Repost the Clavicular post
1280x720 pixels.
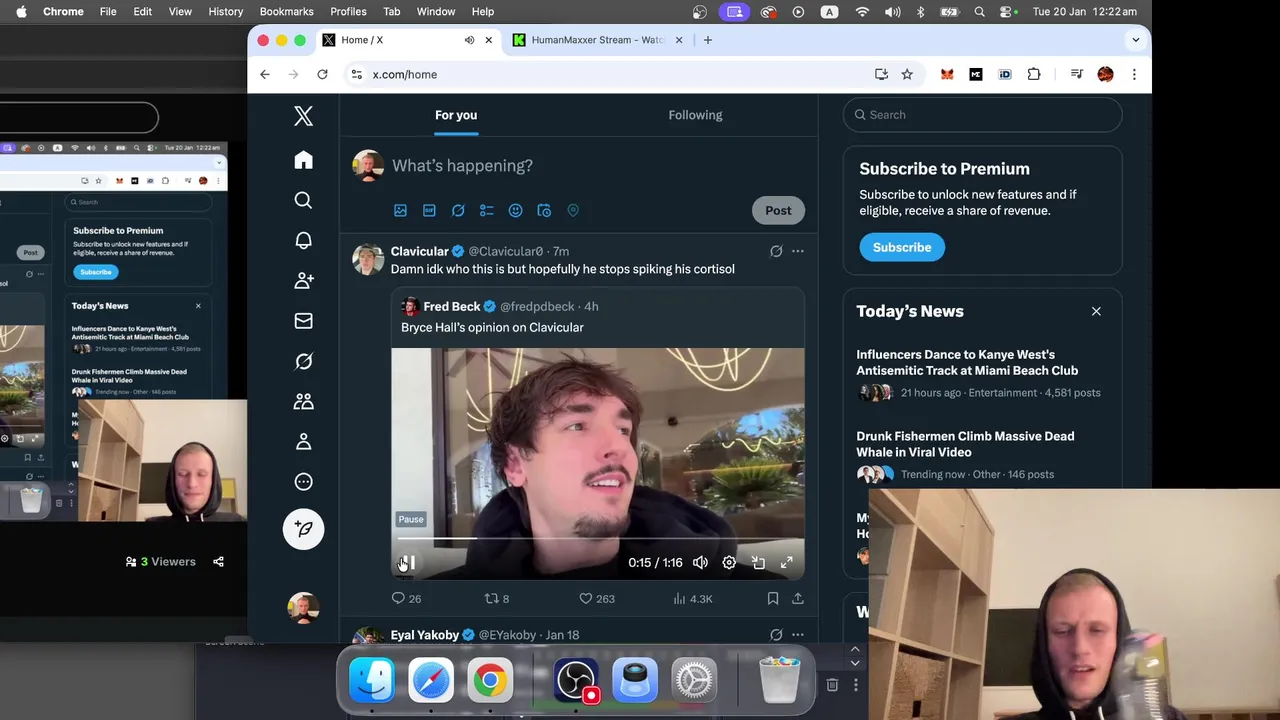click(497, 598)
